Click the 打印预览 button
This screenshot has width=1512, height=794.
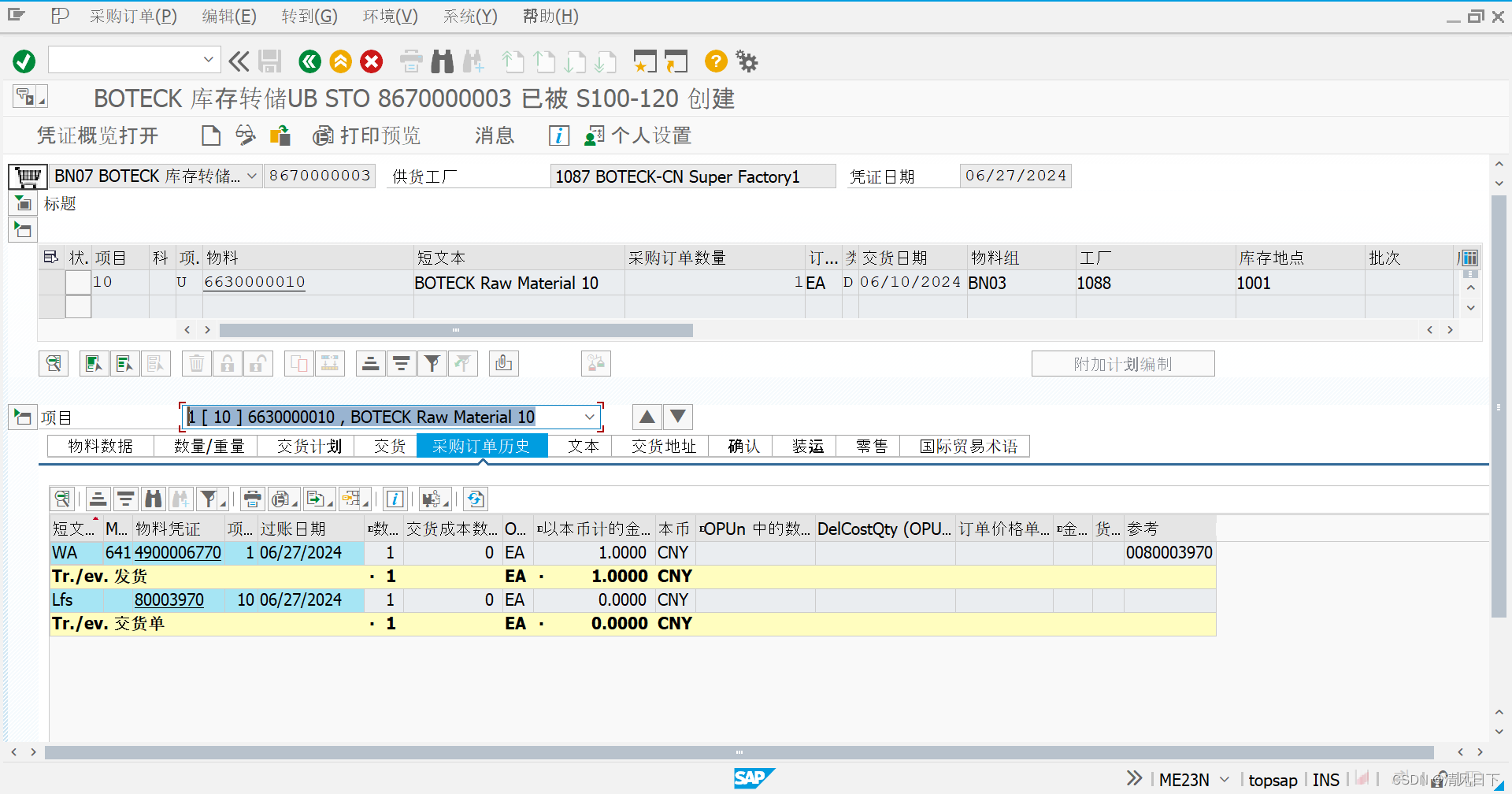(x=367, y=135)
